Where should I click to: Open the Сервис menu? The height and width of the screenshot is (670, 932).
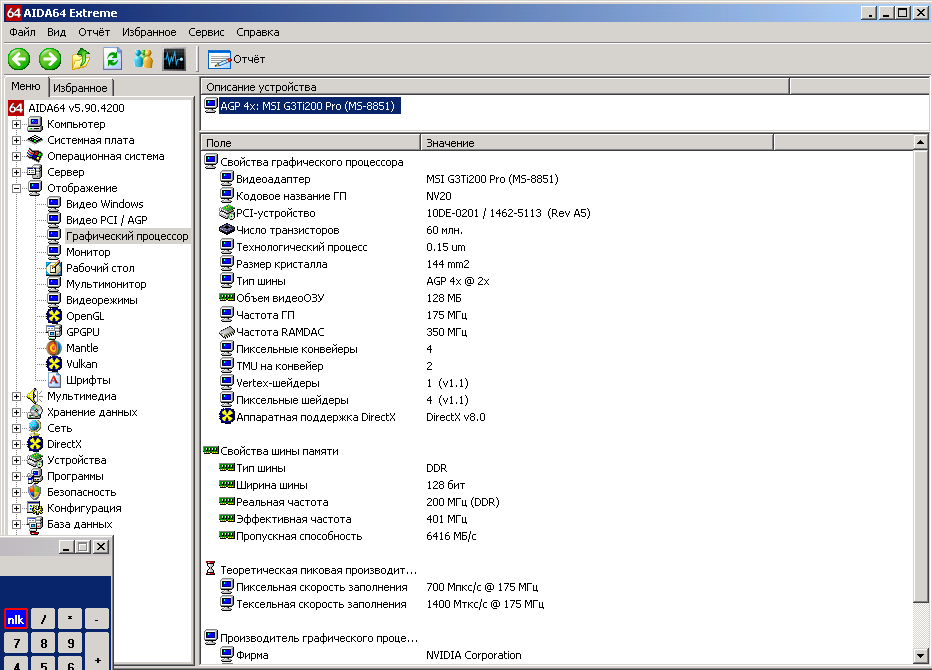point(206,32)
